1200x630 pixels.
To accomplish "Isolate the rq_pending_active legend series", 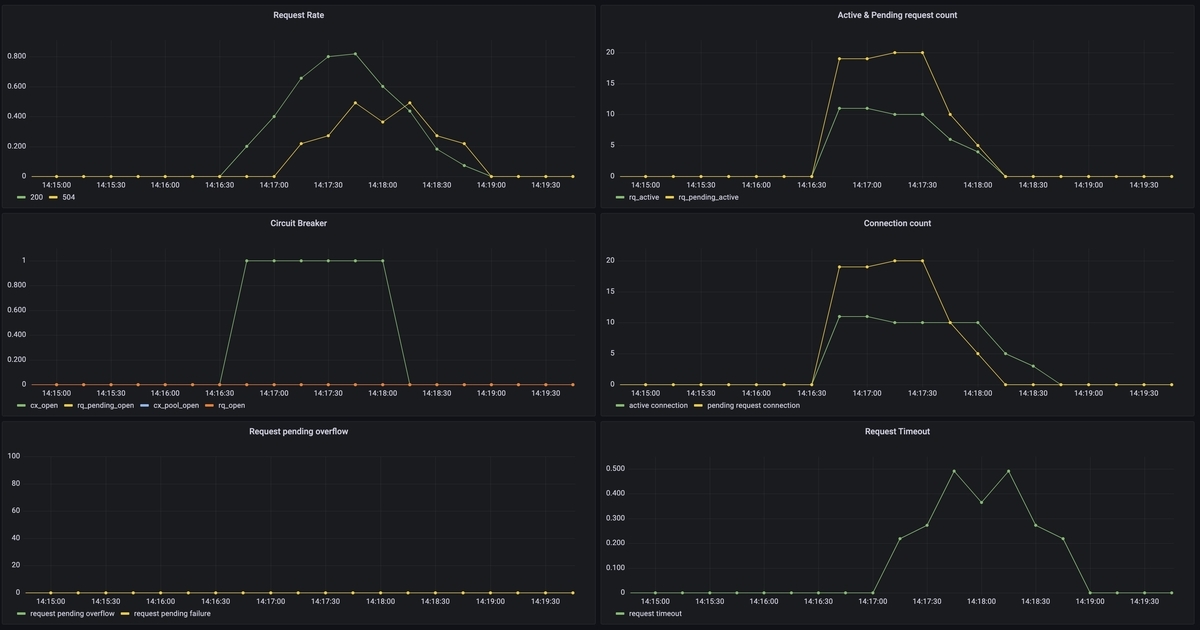I will [708, 197].
